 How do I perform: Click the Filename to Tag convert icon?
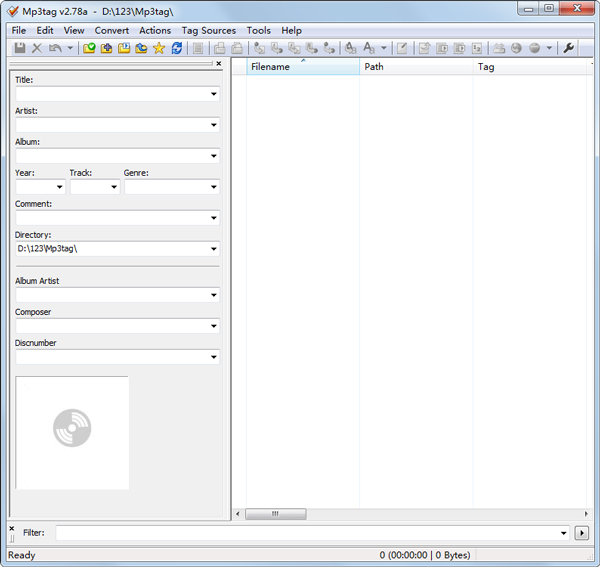277,48
